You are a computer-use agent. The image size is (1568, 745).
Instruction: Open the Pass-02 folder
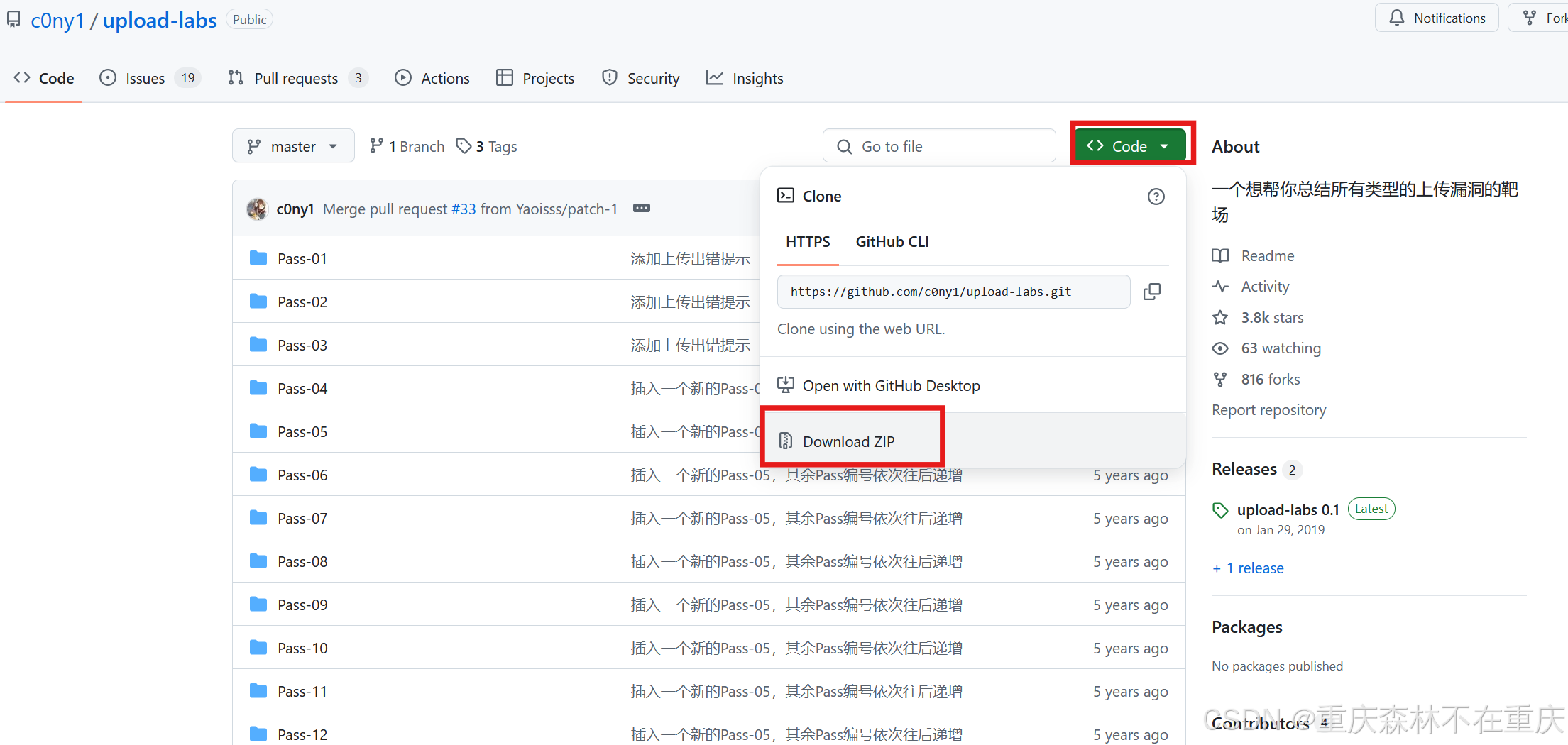coord(302,302)
